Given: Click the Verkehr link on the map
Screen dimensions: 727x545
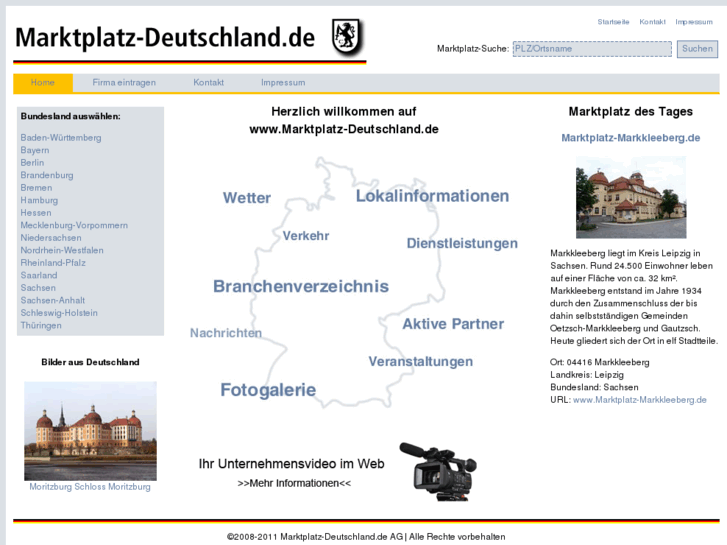Looking at the screenshot, I should tap(306, 236).
